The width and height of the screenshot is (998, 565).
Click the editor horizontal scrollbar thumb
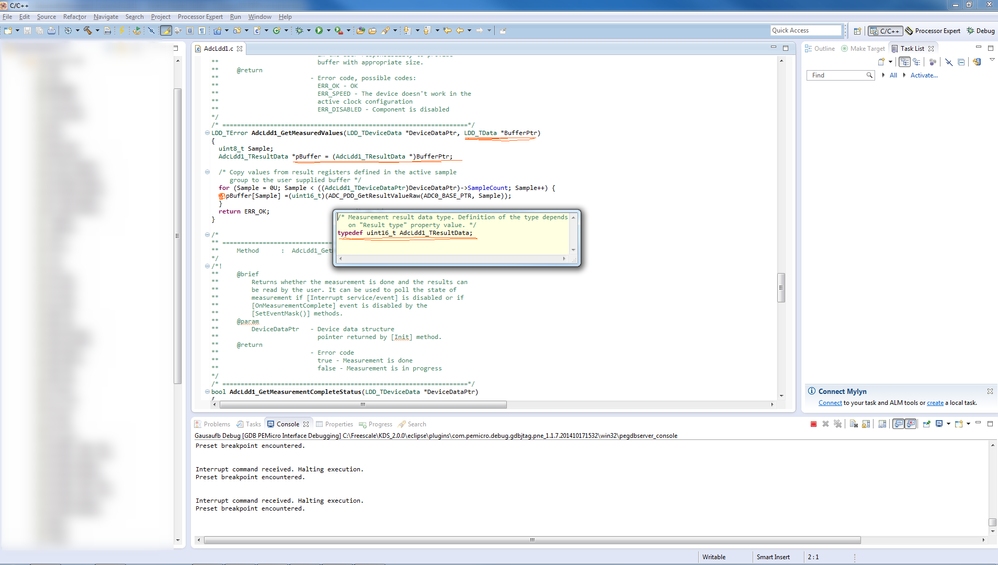pyautogui.click(x=363, y=404)
